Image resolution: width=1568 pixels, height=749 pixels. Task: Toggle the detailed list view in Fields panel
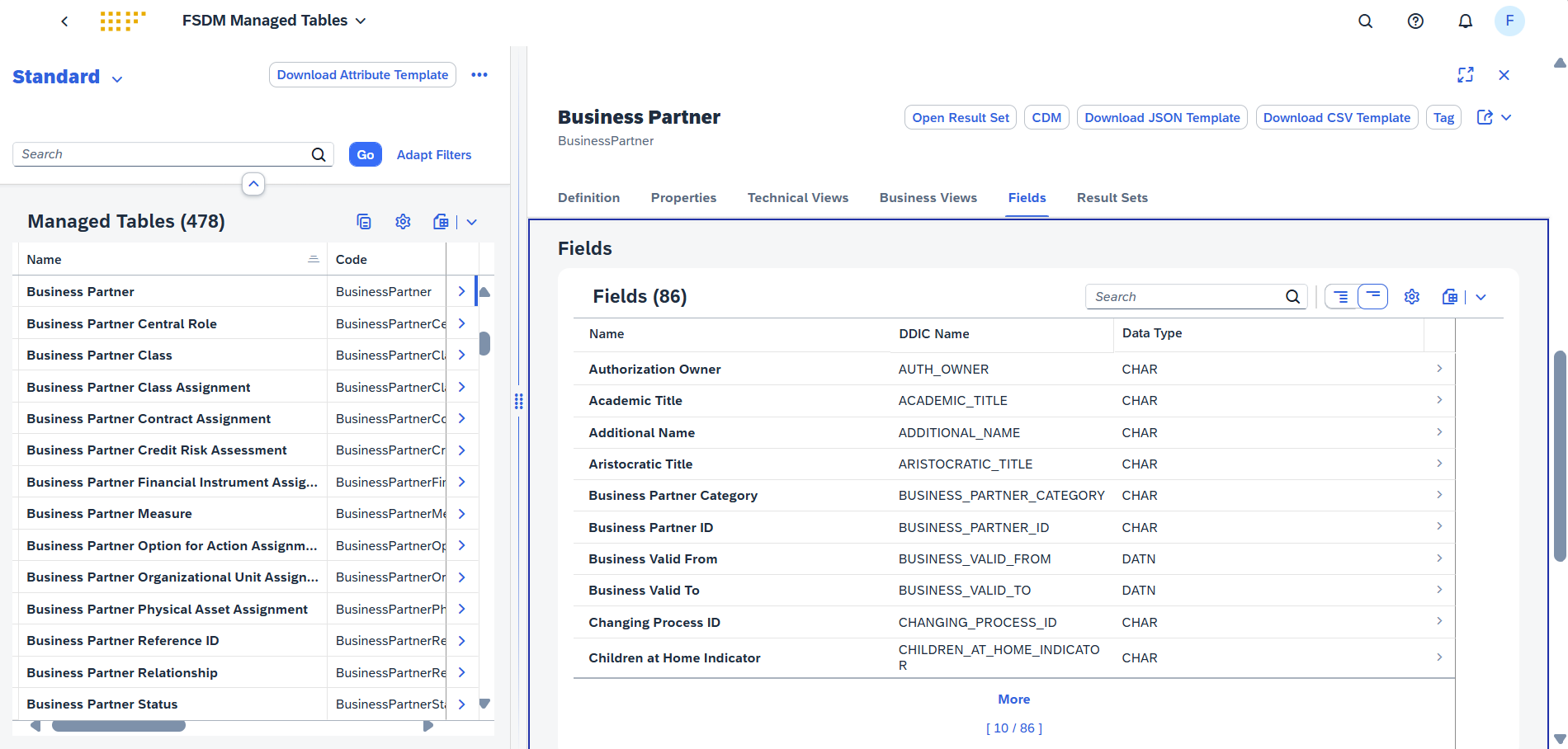1340,296
